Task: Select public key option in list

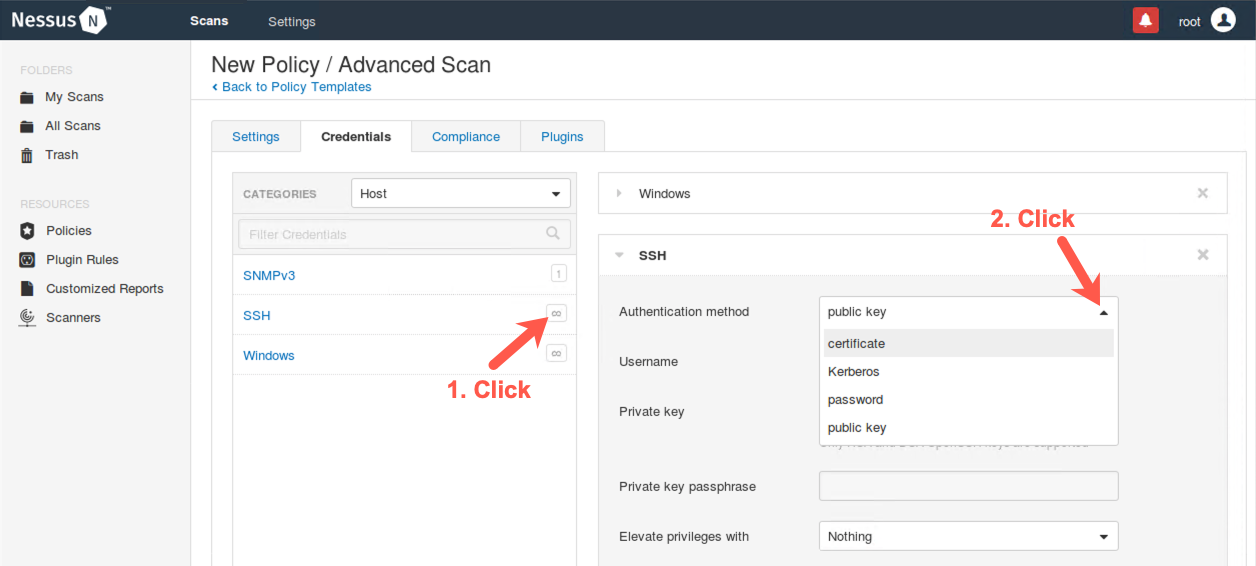Action: [968, 427]
